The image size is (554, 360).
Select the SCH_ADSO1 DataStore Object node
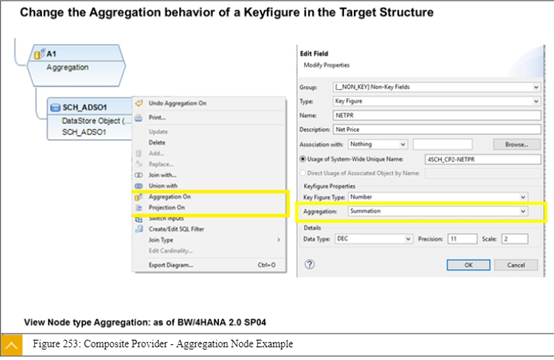89,119
